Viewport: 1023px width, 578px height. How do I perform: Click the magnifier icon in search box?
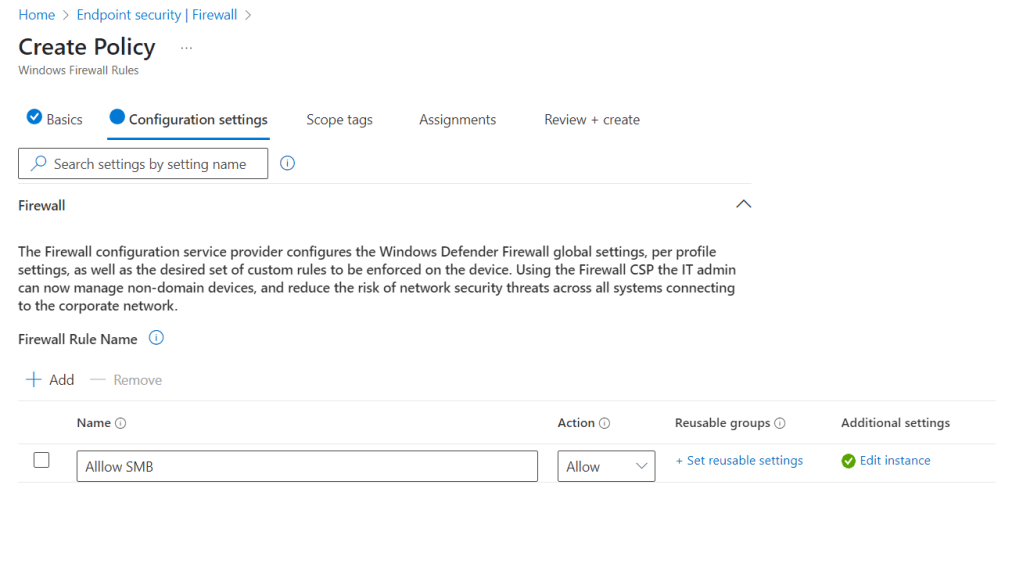click(39, 163)
